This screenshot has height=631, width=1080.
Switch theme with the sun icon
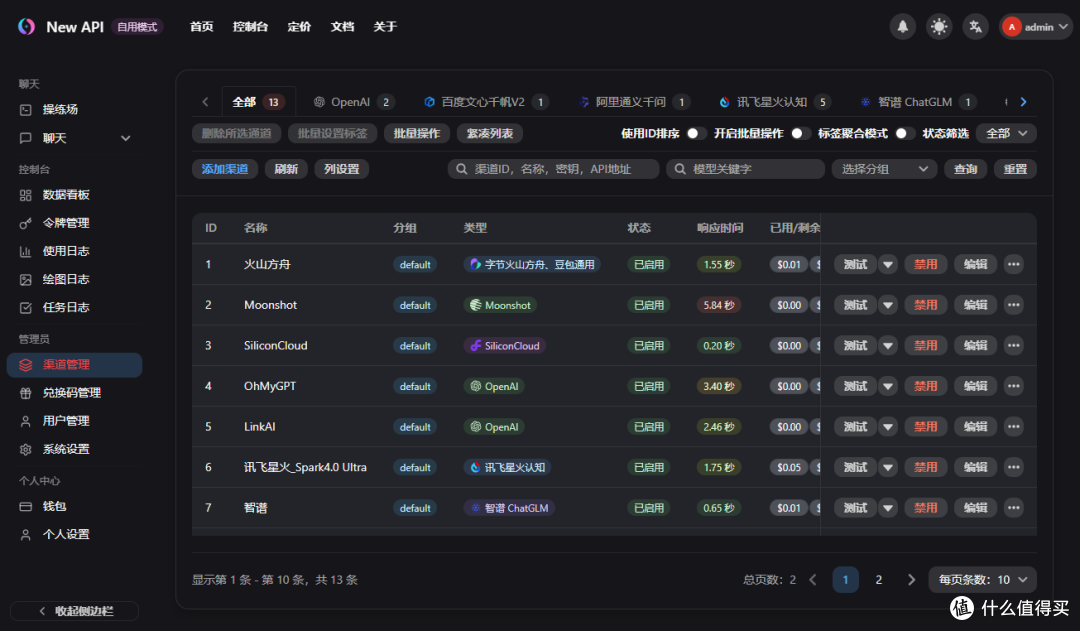pyautogui.click(x=939, y=27)
